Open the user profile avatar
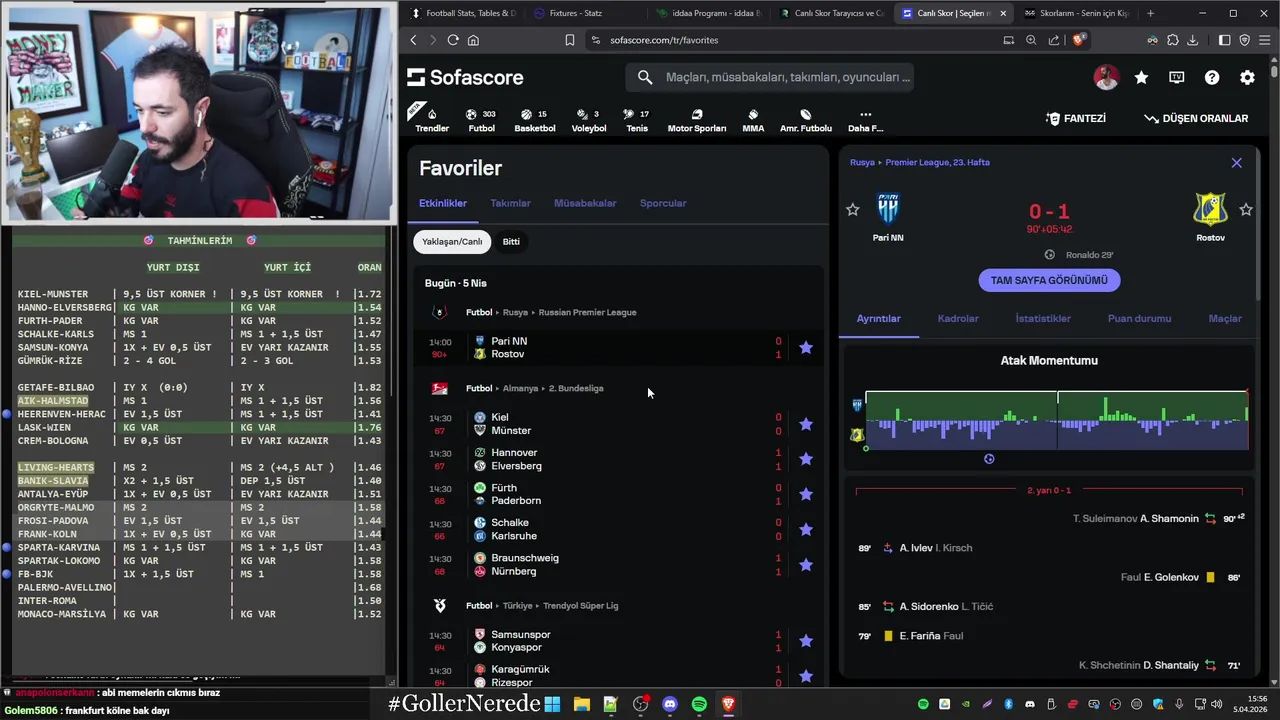 click(1106, 77)
